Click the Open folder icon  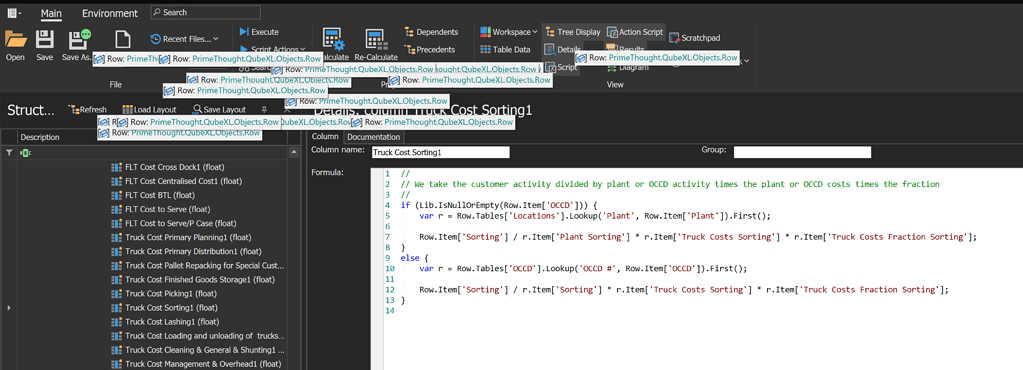(15, 40)
